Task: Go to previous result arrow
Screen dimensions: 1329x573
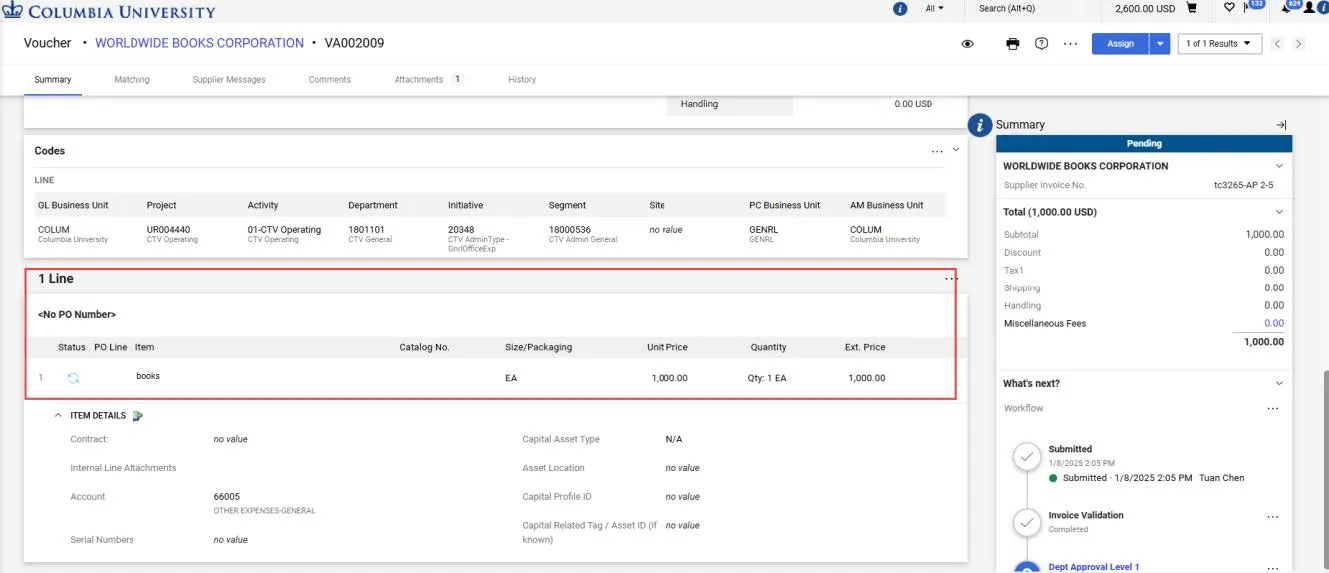Action: pyautogui.click(x=1277, y=44)
